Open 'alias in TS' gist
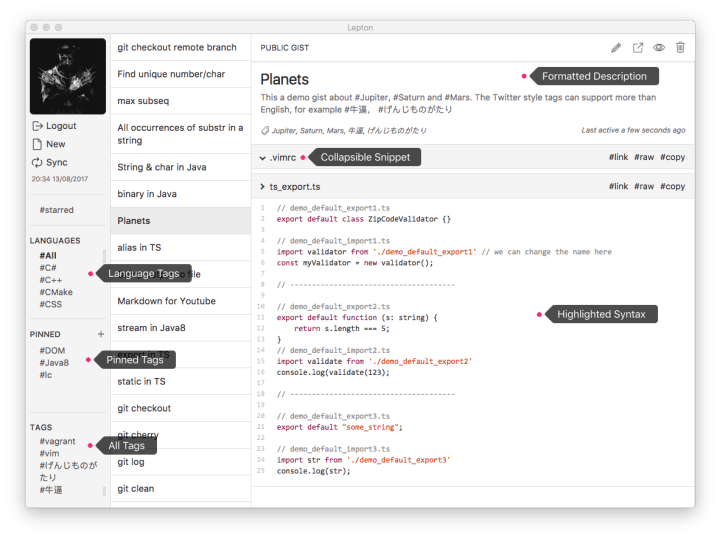 tap(180, 248)
